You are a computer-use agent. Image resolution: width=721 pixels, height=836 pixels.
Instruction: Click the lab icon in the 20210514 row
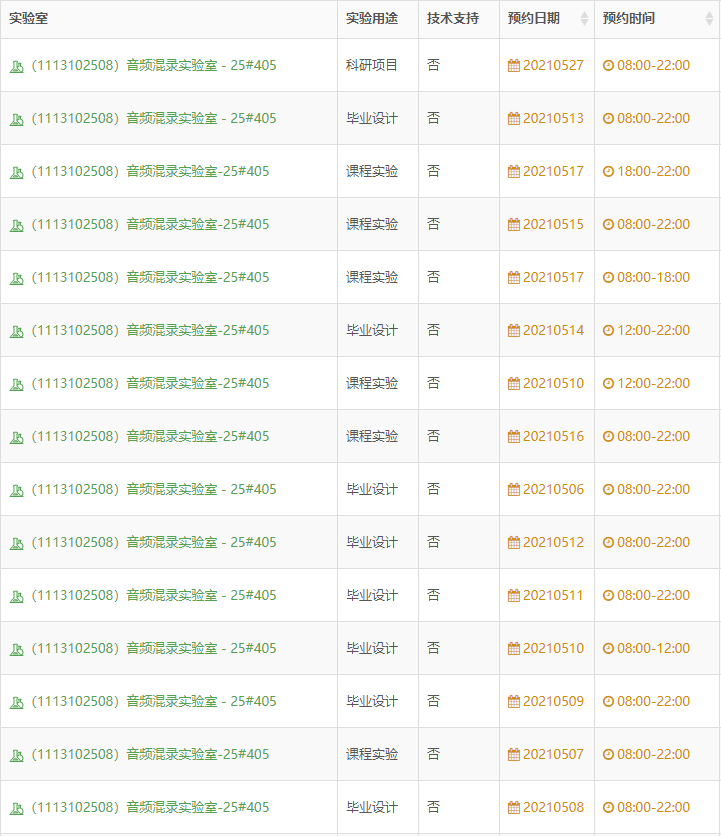tap(17, 332)
